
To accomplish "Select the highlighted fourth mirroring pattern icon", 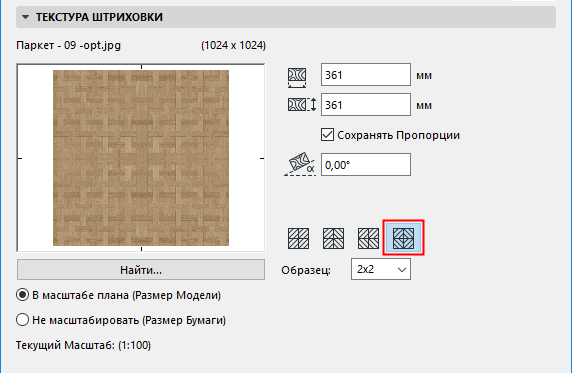I will pyautogui.click(x=403, y=238).
